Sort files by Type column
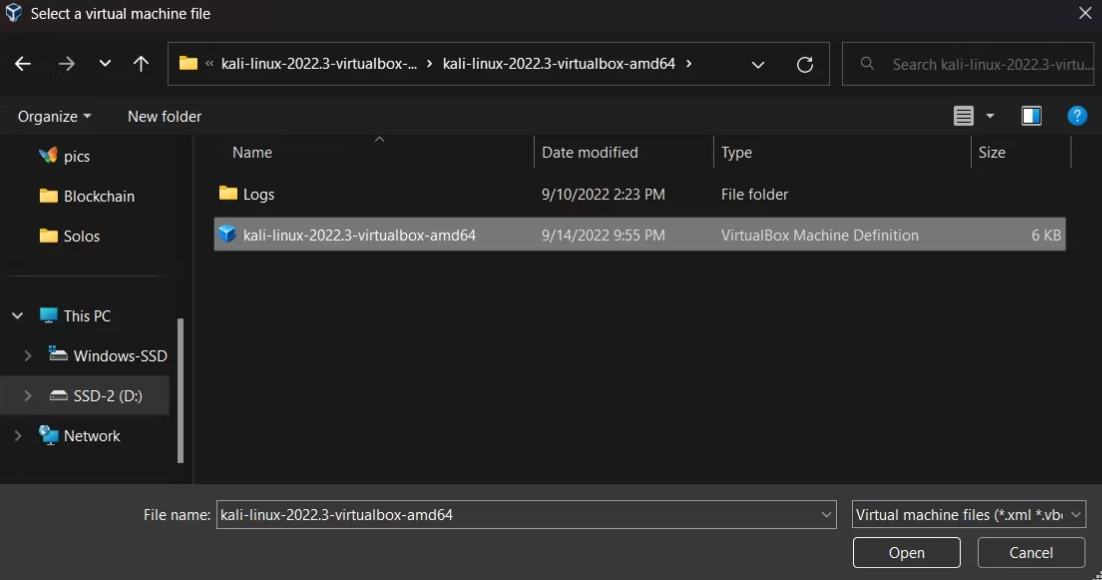Screen dimensions: 1102x580 click(x=737, y=153)
